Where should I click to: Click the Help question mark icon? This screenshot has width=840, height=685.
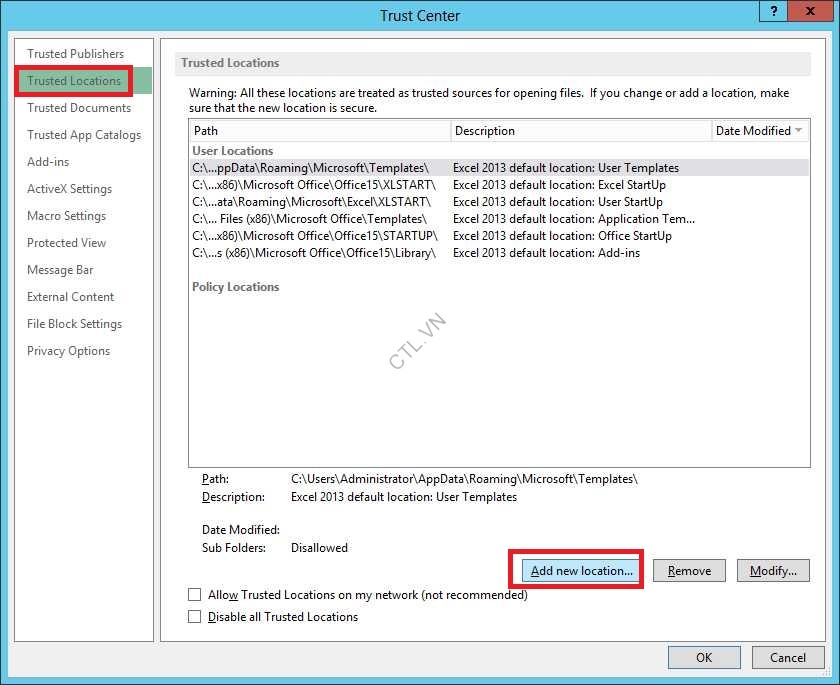point(771,11)
